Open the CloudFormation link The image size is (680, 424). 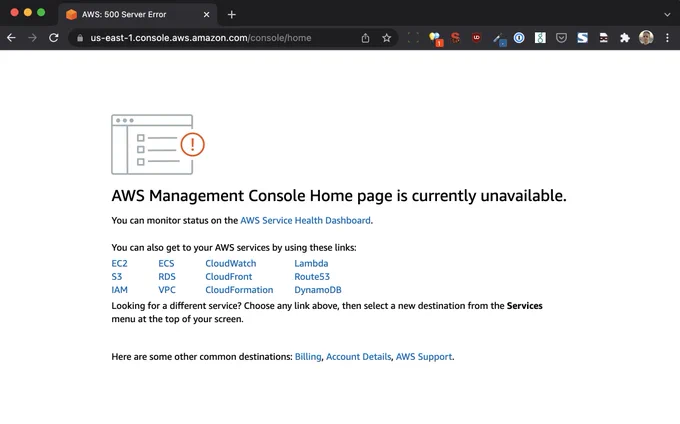click(239, 290)
